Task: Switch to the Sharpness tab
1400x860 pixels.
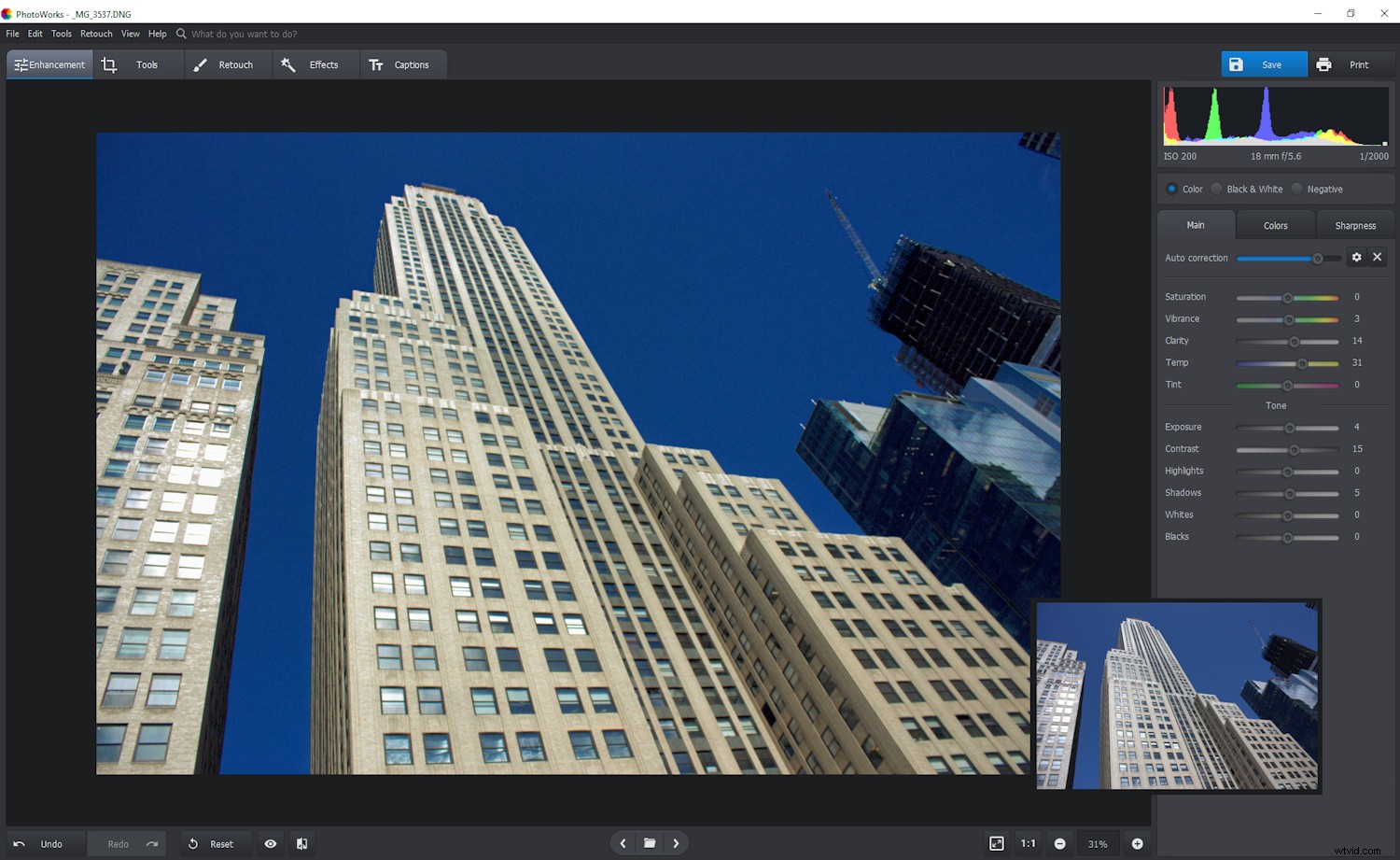Action: point(1354,225)
